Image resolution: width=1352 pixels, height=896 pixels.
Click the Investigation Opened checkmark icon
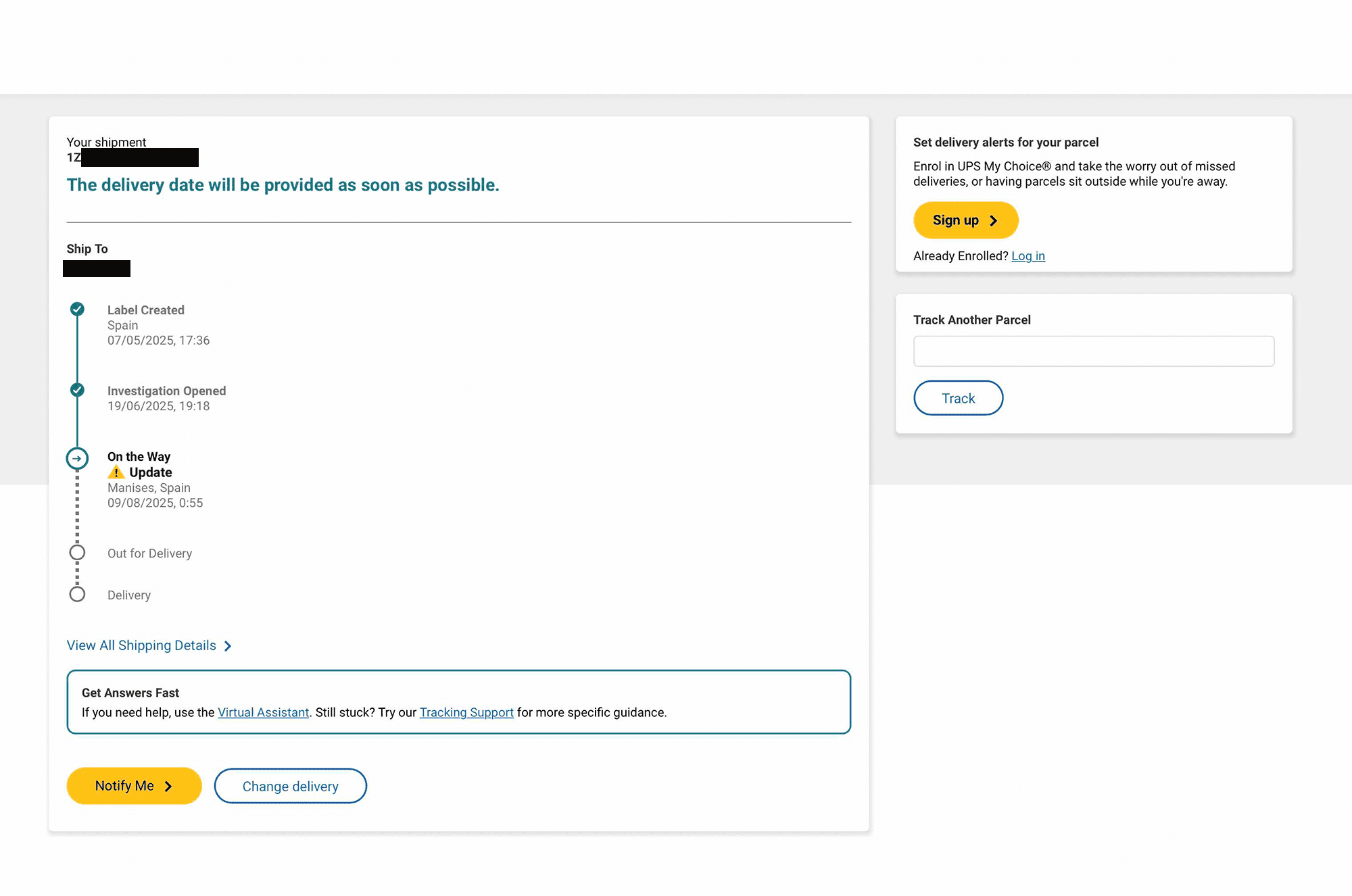pyautogui.click(x=77, y=390)
